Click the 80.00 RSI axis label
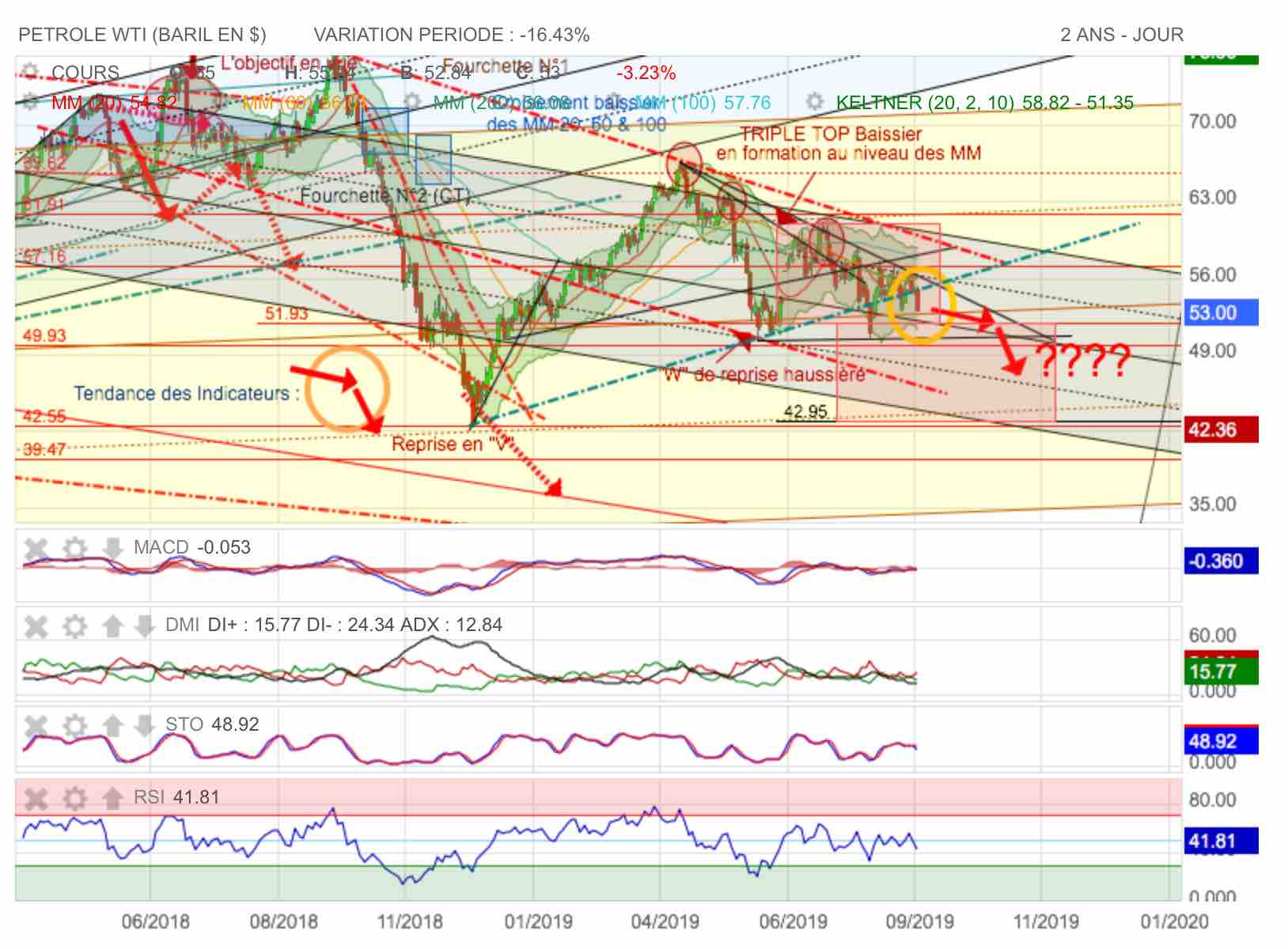Image resolution: width=1288 pixels, height=949 pixels. 1212,800
